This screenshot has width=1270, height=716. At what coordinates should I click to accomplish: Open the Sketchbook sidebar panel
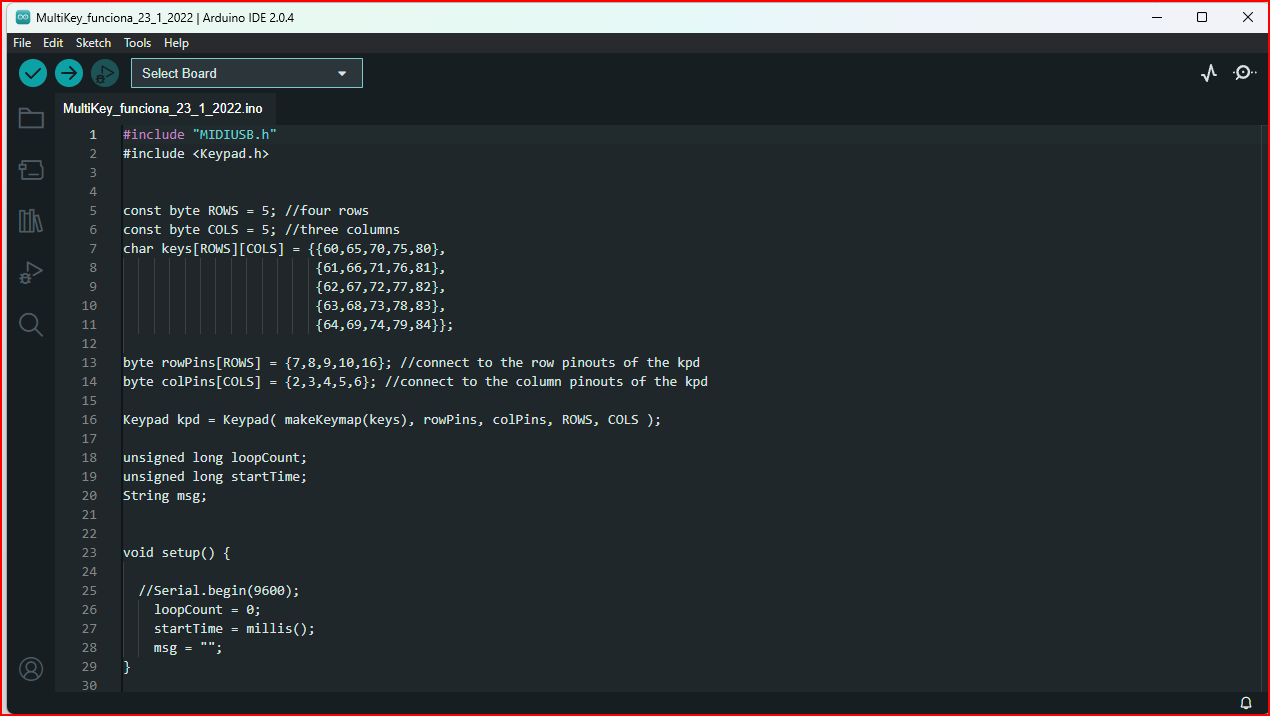coord(30,118)
